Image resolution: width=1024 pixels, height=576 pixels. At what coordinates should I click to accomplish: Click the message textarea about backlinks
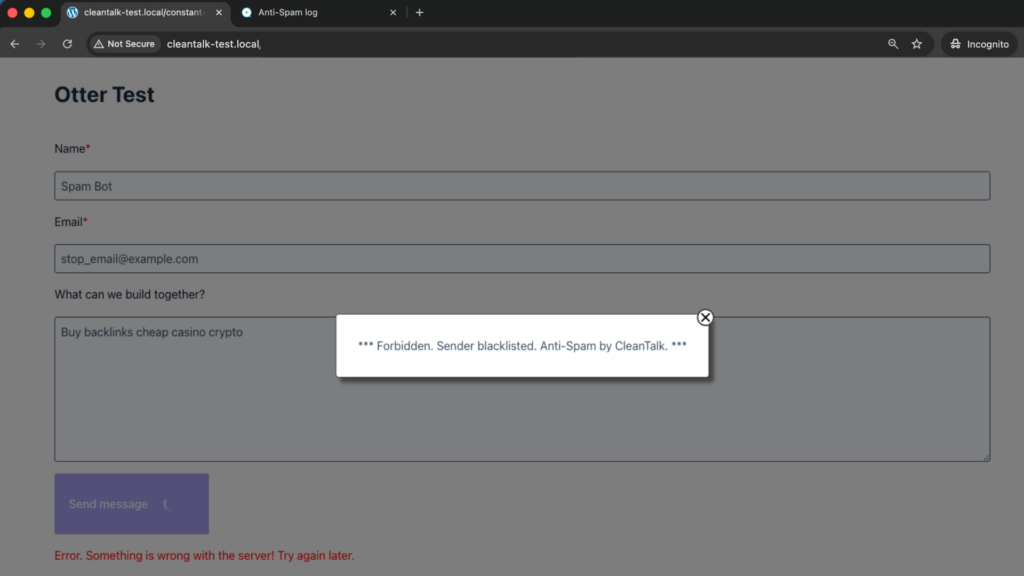click(522, 389)
